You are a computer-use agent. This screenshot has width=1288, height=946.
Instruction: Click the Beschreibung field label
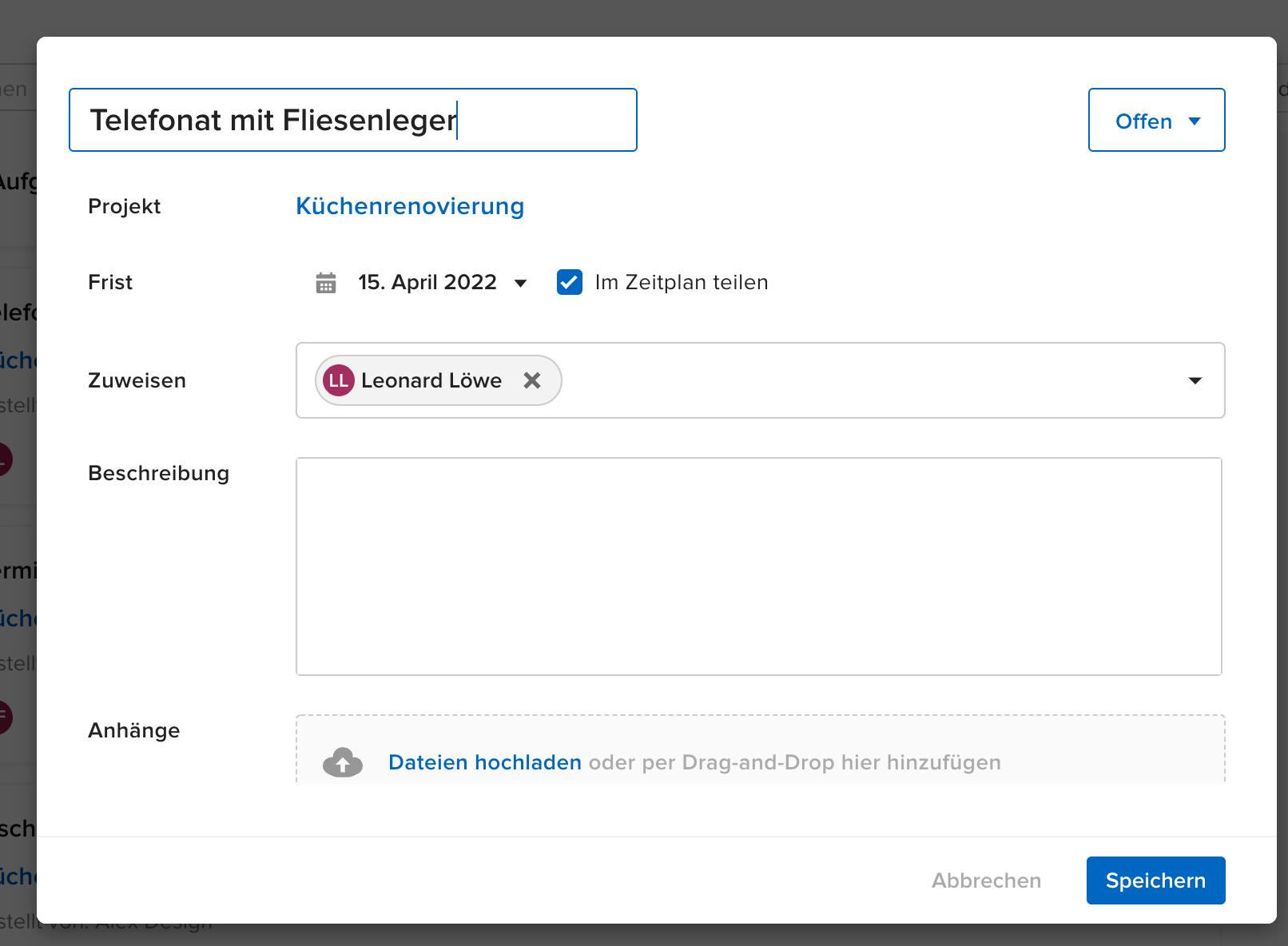click(158, 473)
